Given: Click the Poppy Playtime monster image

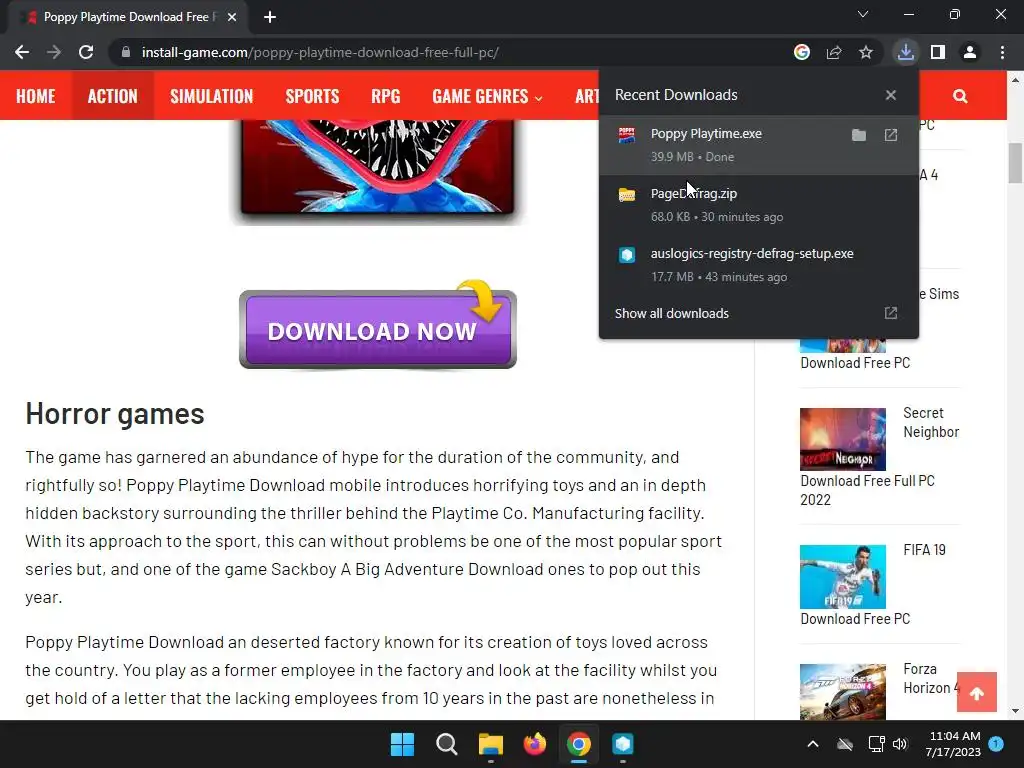Looking at the screenshot, I should (x=377, y=167).
